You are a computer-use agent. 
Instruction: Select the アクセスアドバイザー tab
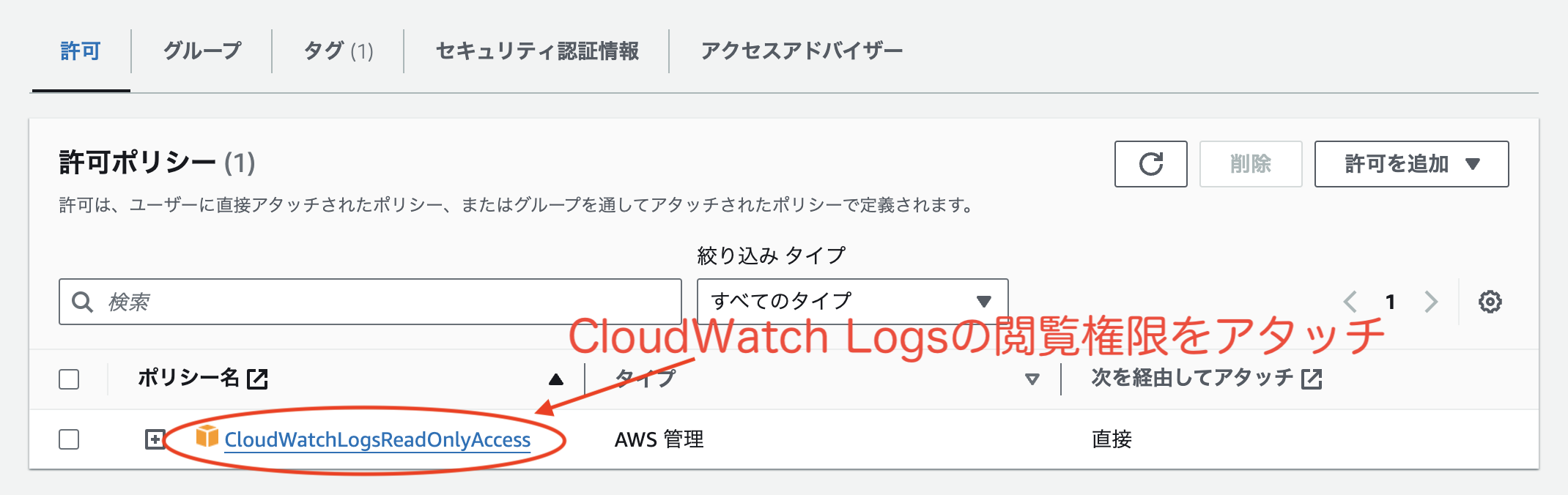(x=801, y=51)
